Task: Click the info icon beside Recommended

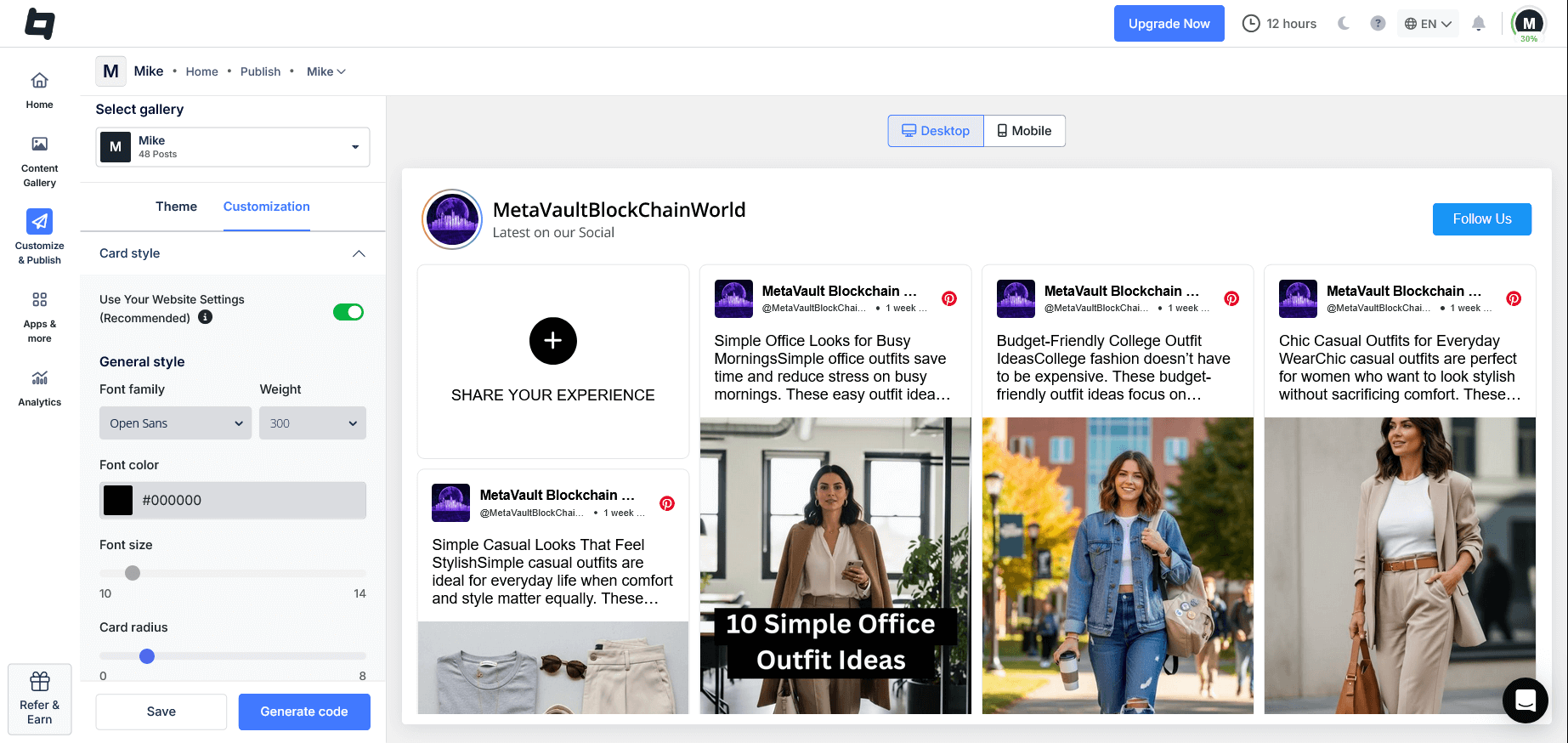Action: 205,317
